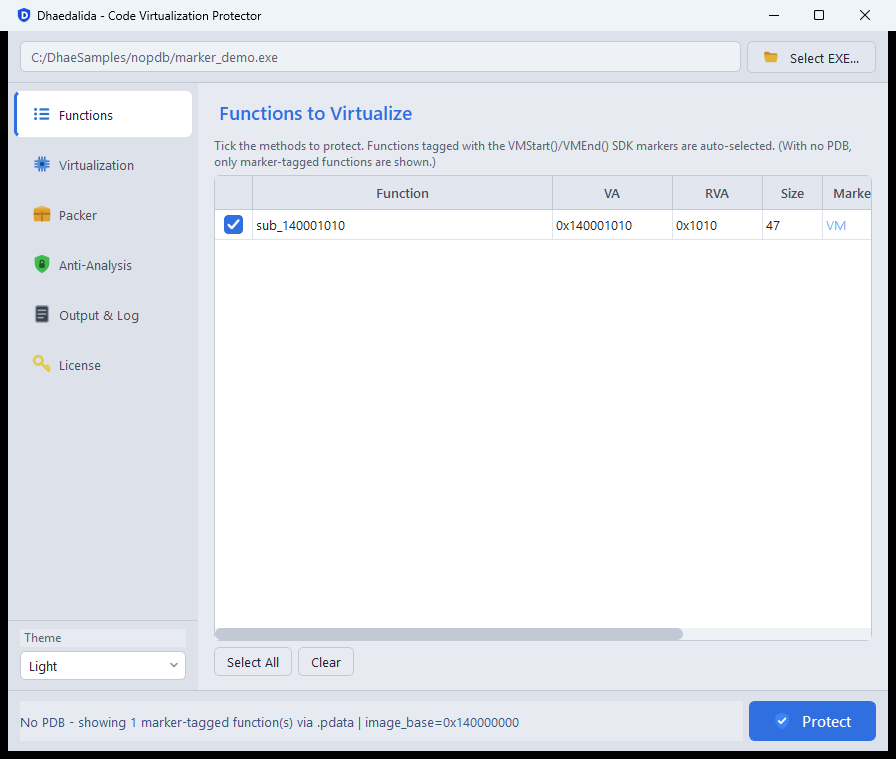The image size is (896, 759).
Task: Click the Output & Log document icon
Action: point(42,314)
